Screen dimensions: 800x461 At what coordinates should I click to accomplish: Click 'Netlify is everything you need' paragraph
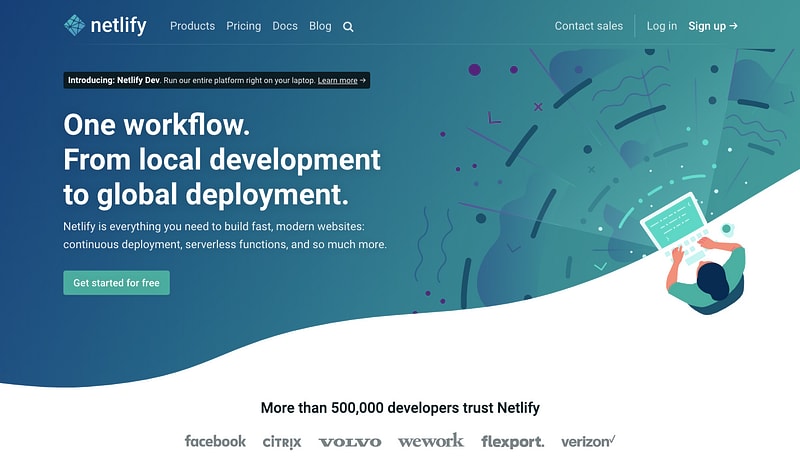click(225, 235)
